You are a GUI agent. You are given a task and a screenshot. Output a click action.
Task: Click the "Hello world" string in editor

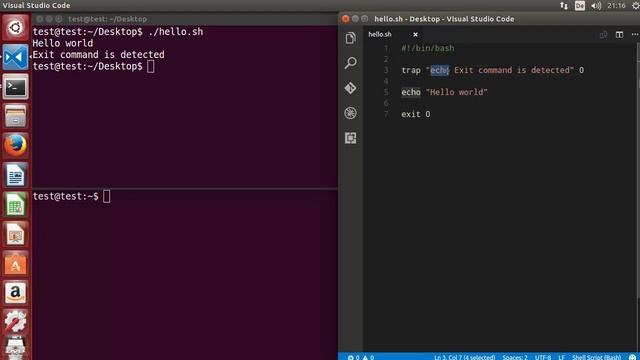point(457,92)
